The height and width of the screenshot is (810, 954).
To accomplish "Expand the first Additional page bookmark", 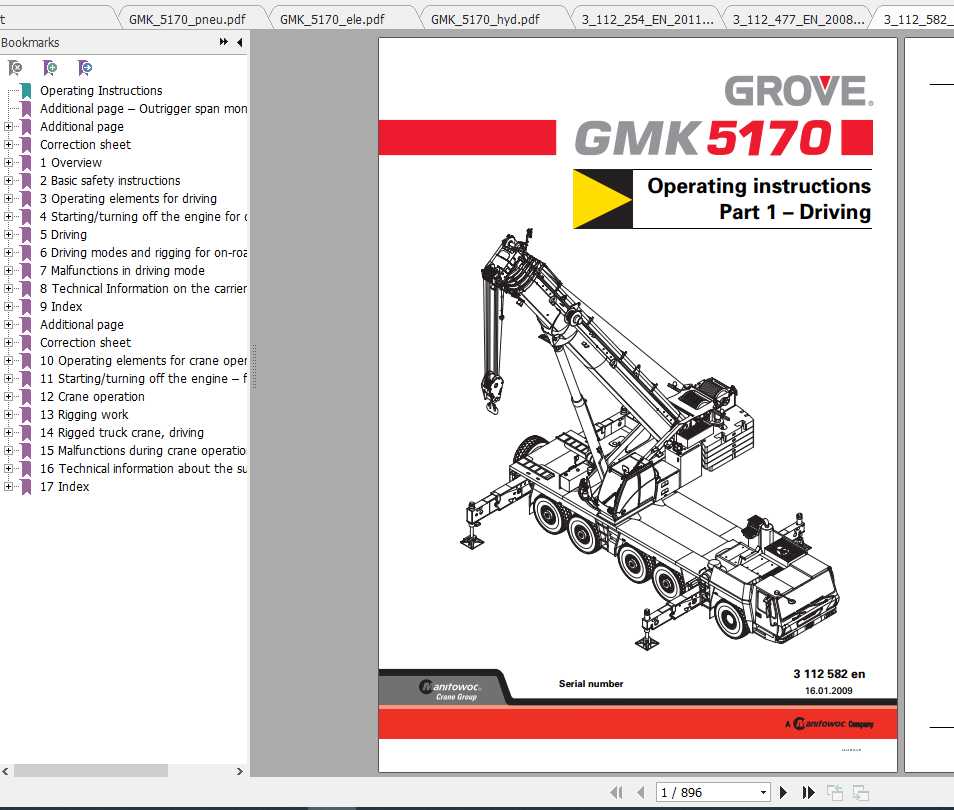I will [8, 127].
